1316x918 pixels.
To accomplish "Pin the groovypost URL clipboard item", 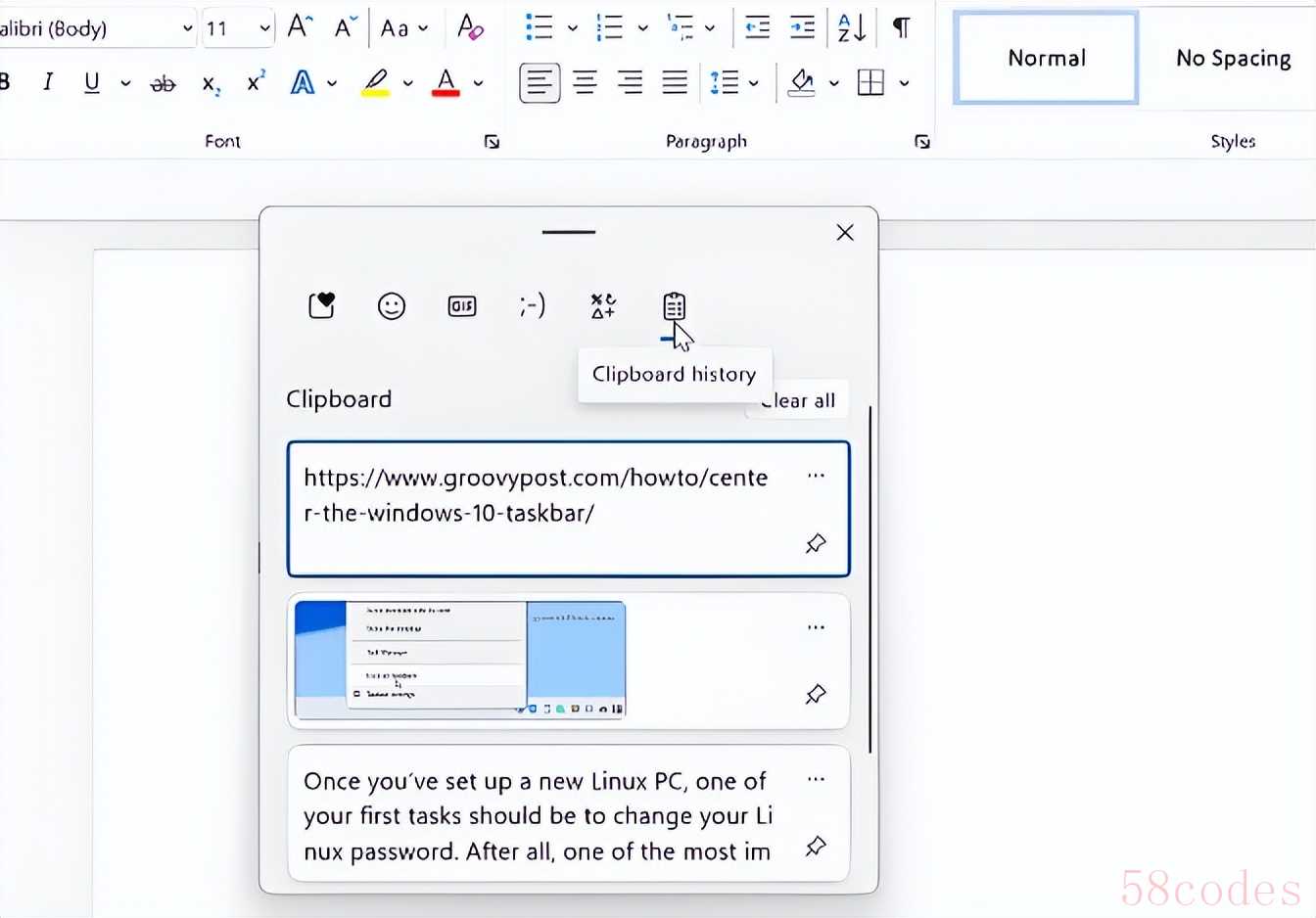I will pos(816,543).
